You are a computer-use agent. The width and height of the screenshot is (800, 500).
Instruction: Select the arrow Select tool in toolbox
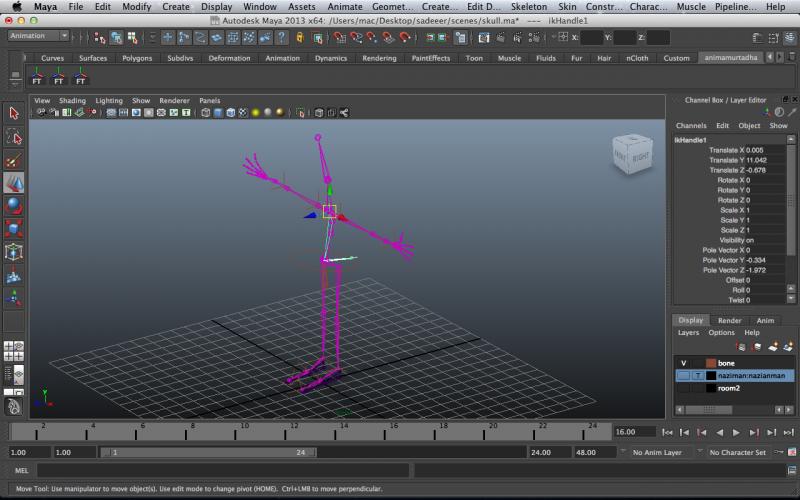click(x=14, y=113)
